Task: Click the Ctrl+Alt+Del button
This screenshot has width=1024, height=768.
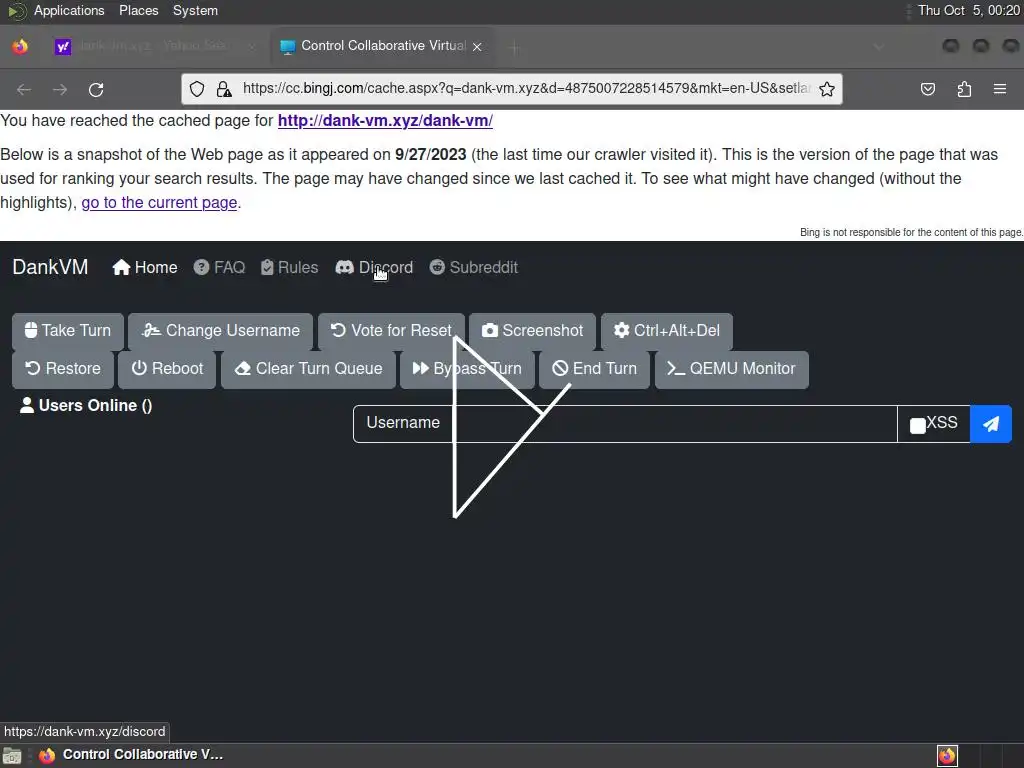Action: [x=667, y=330]
